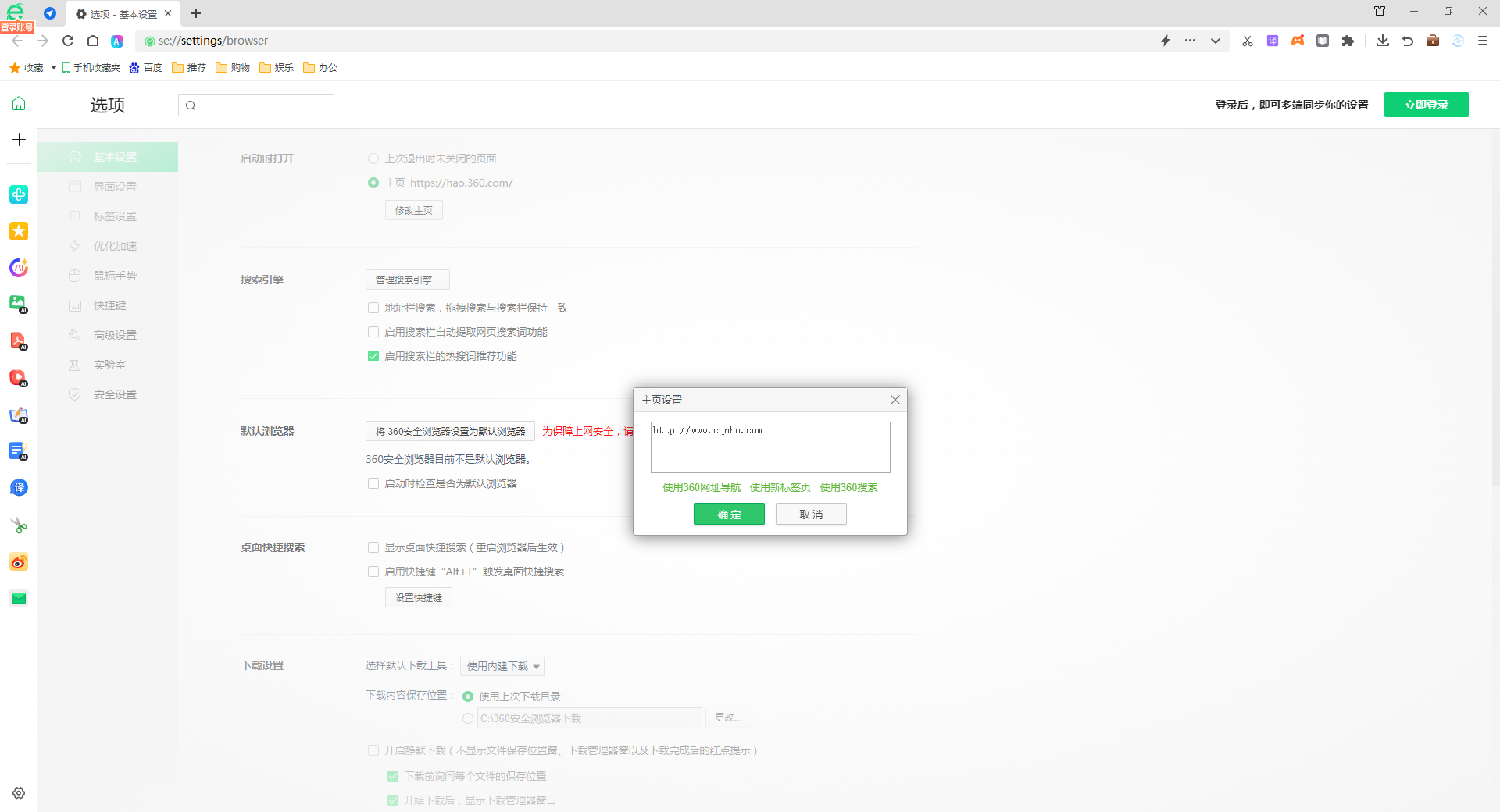Select 安全设置 in settings menu
The height and width of the screenshot is (812, 1500).
coord(108,394)
